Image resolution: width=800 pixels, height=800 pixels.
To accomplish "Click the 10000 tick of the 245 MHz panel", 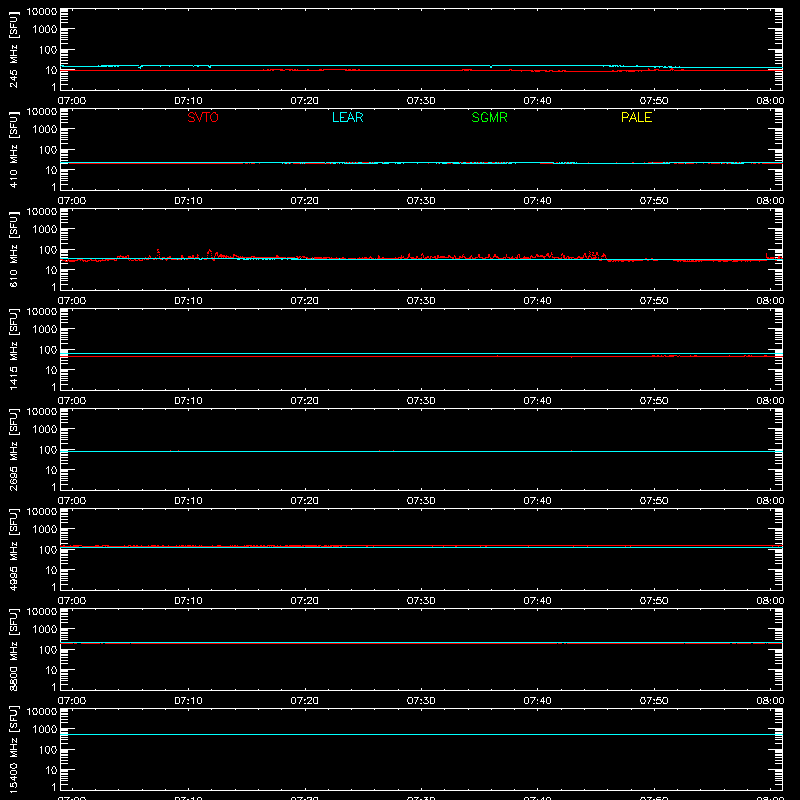I will (x=42, y=12).
